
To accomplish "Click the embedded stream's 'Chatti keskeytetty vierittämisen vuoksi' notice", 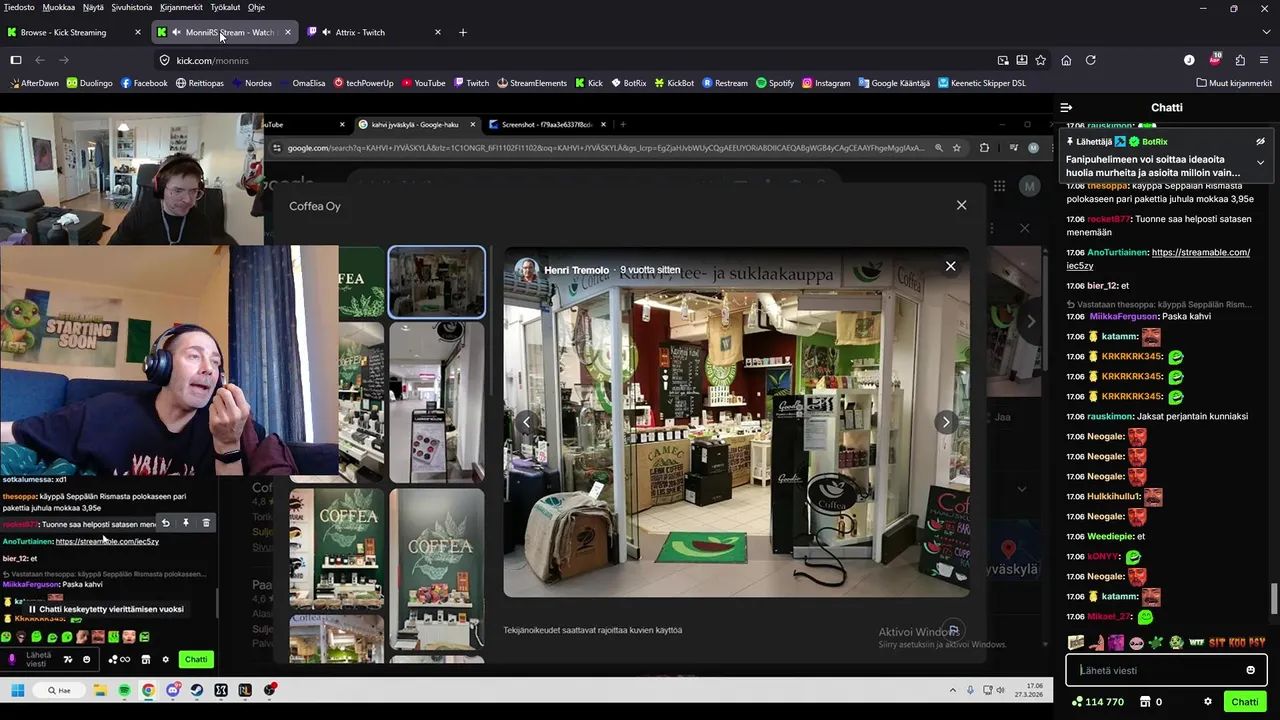I will point(105,609).
